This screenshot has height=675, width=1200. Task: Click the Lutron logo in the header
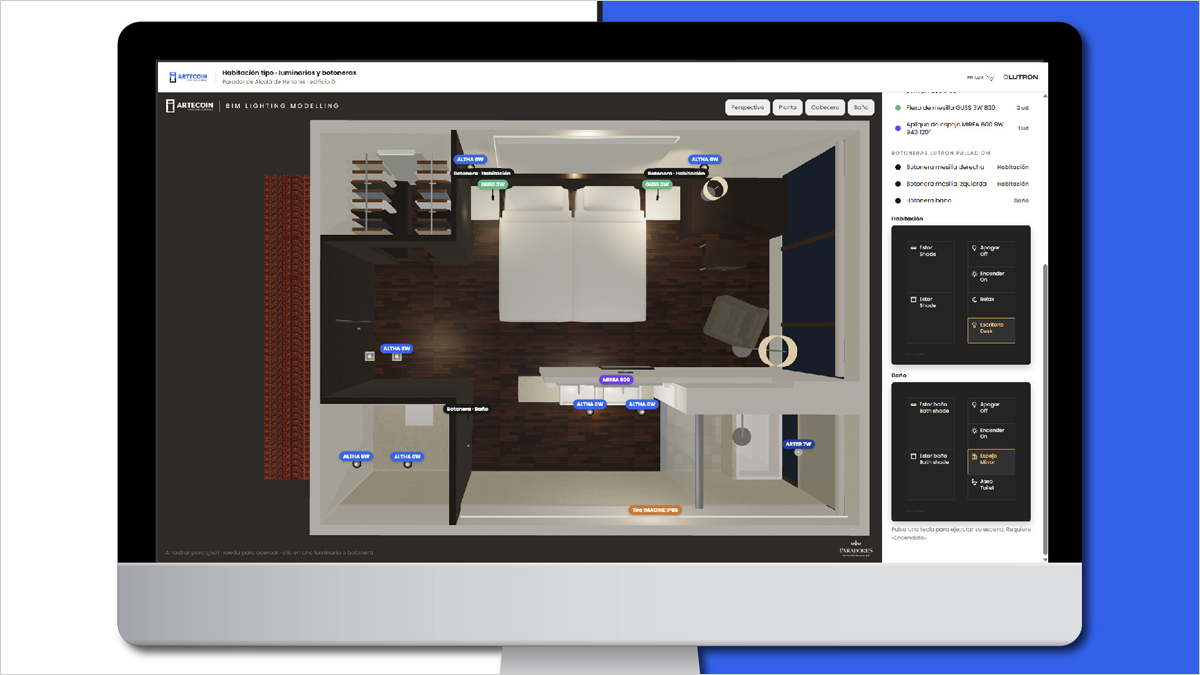click(1019, 77)
